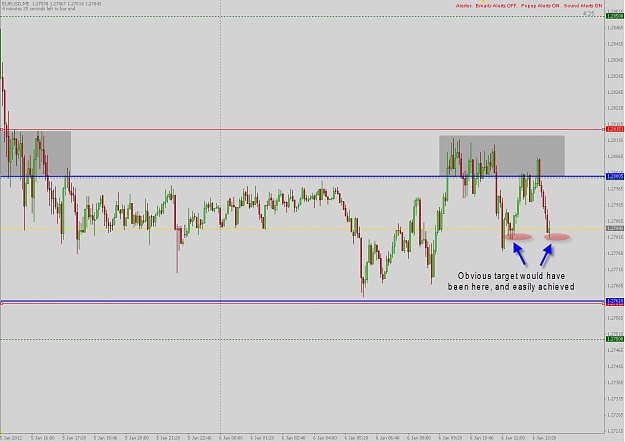Click the 'Emails Alerts OFF' status text
Viewport: 625px width, 442px height.
coord(496,6)
